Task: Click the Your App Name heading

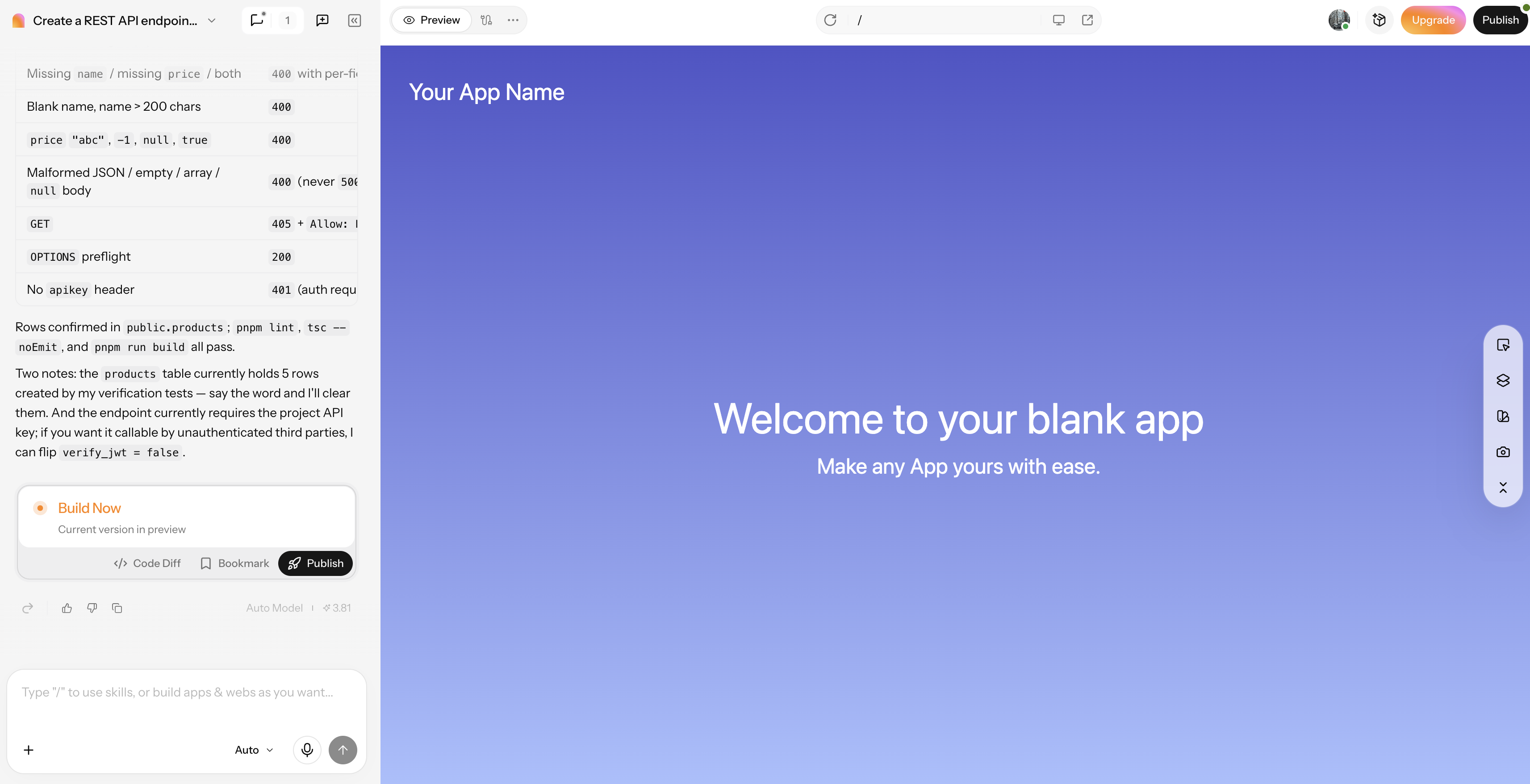Action: (486, 92)
